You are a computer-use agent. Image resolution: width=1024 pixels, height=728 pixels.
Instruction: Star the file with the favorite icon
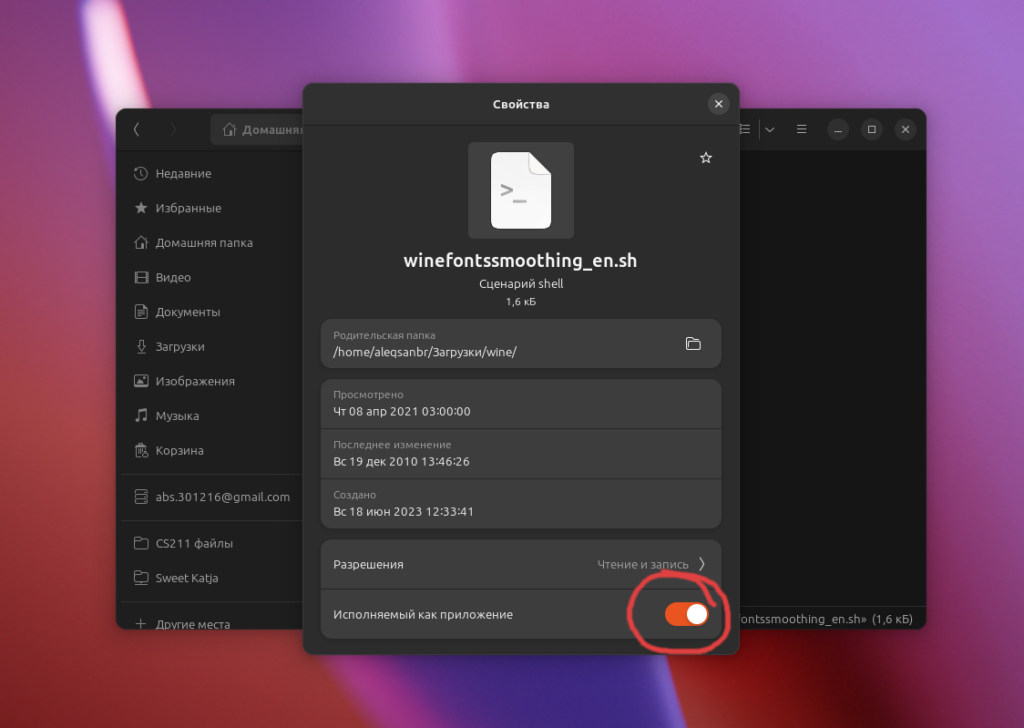pos(706,158)
